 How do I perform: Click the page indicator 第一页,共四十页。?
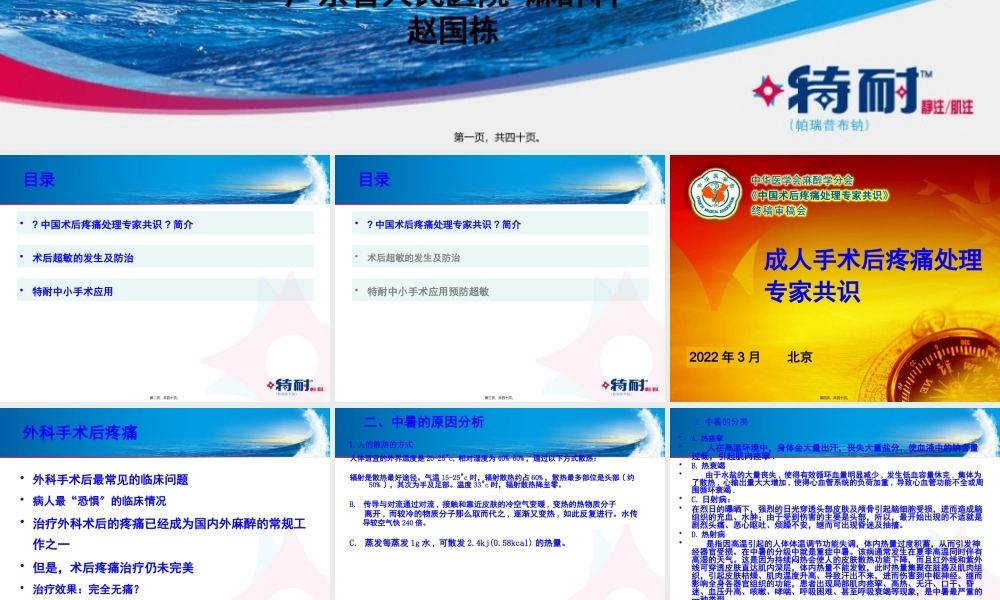[x=497, y=137]
